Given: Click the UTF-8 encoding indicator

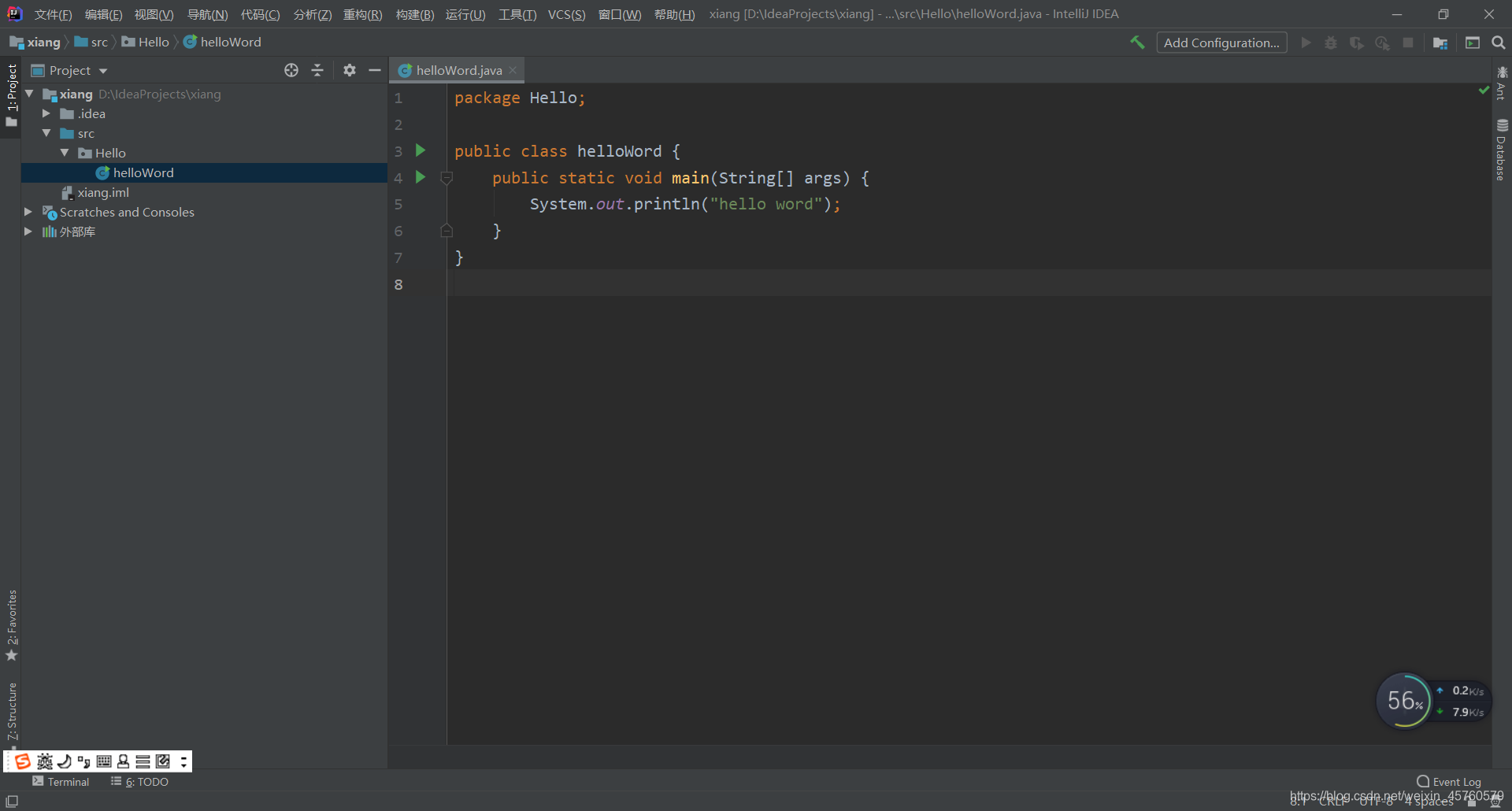Looking at the screenshot, I should [x=1377, y=802].
